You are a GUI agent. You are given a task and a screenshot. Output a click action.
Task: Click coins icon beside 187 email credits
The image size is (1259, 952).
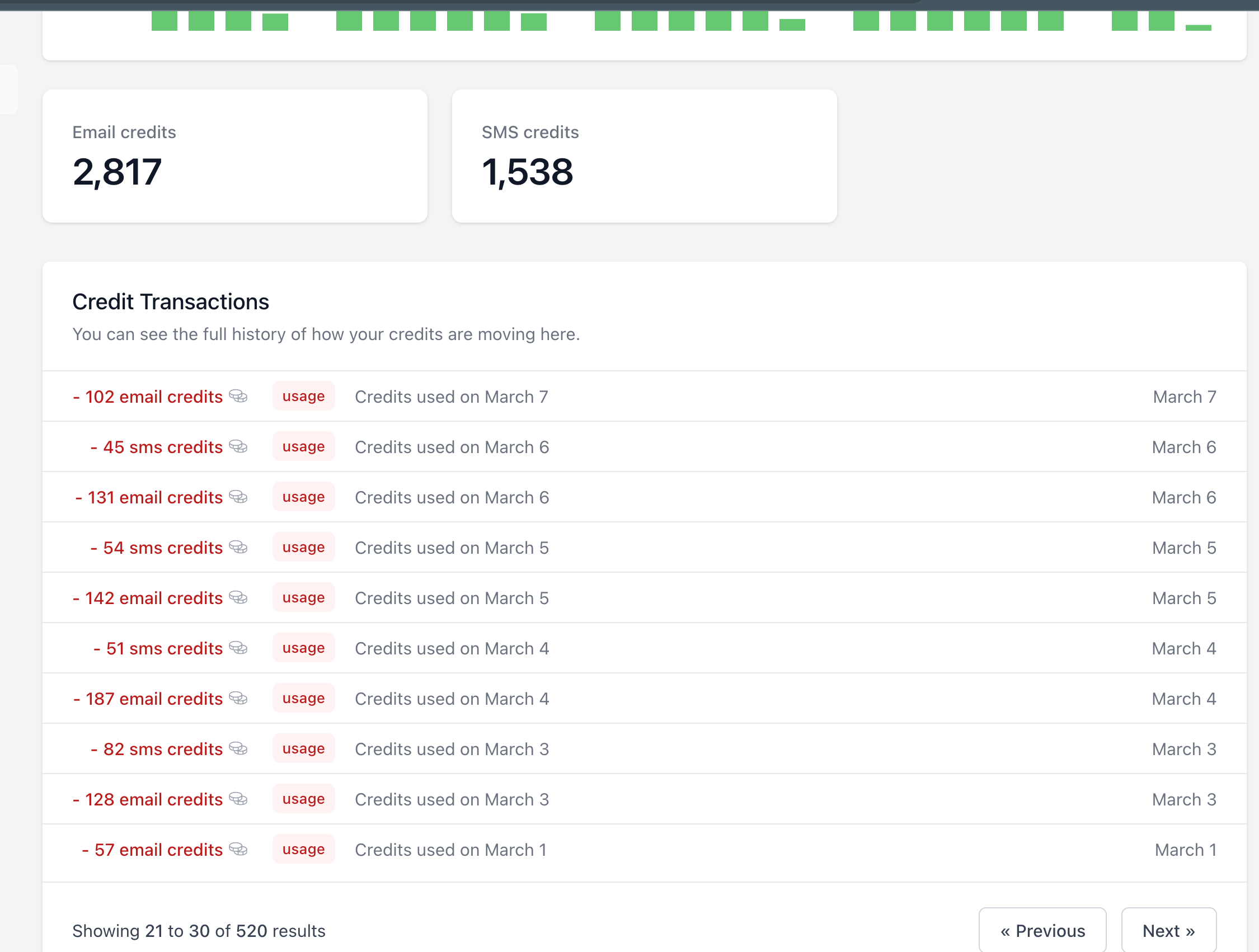(238, 698)
